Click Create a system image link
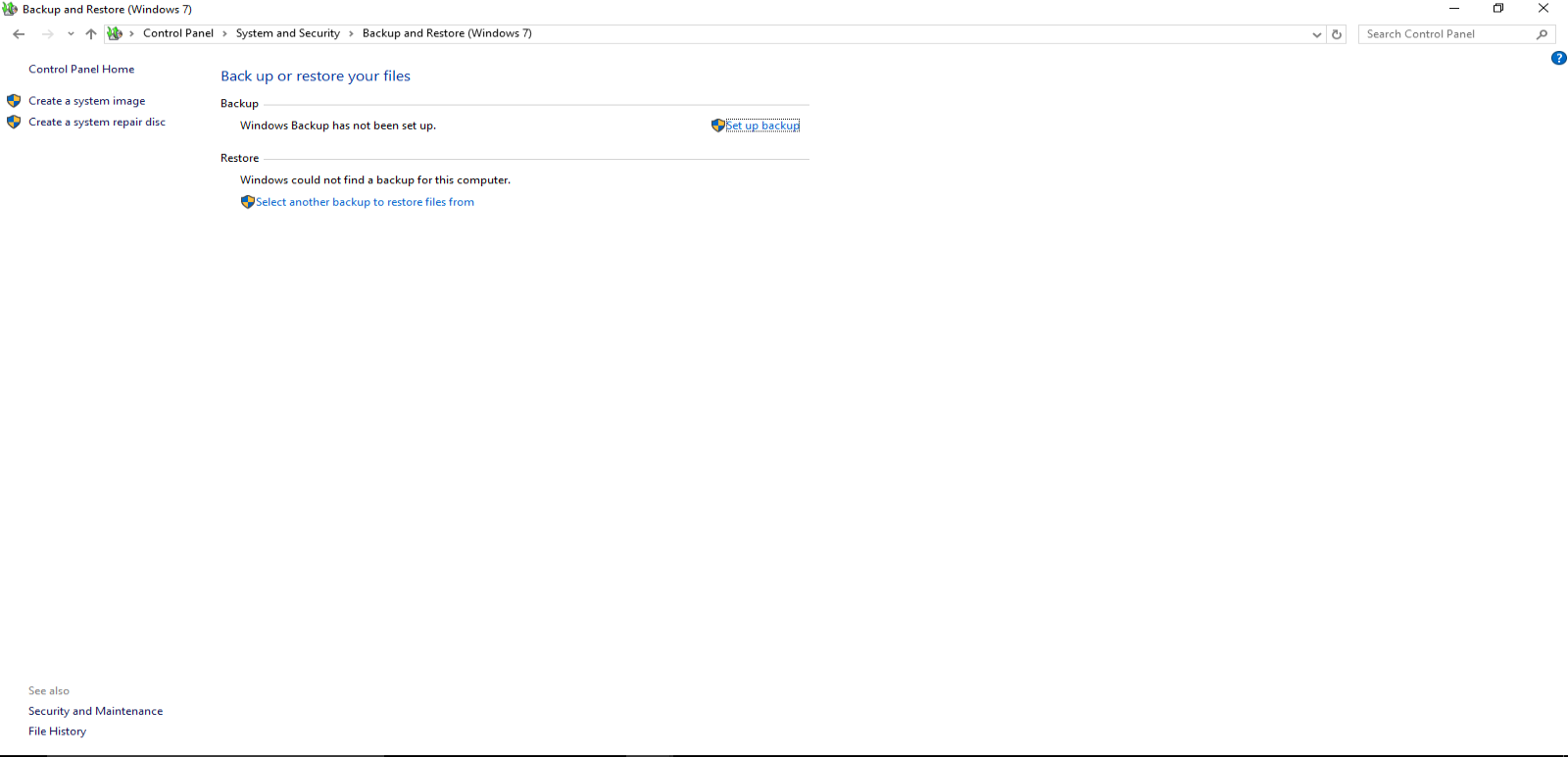Image resolution: width=1568 pixels, height=757 pixels. coord(87,101)
